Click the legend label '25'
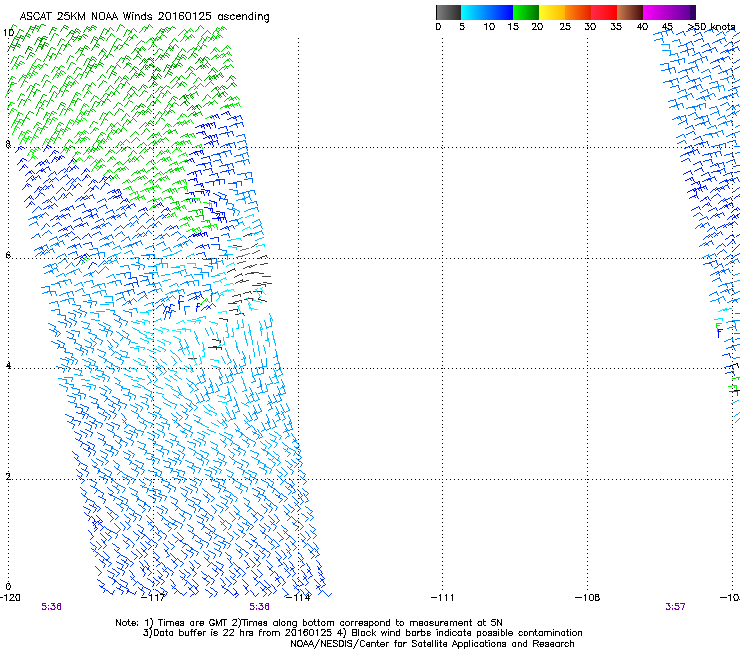Viewport: 740px width, 650px height. pyautogui.click(x=565, y=27)
